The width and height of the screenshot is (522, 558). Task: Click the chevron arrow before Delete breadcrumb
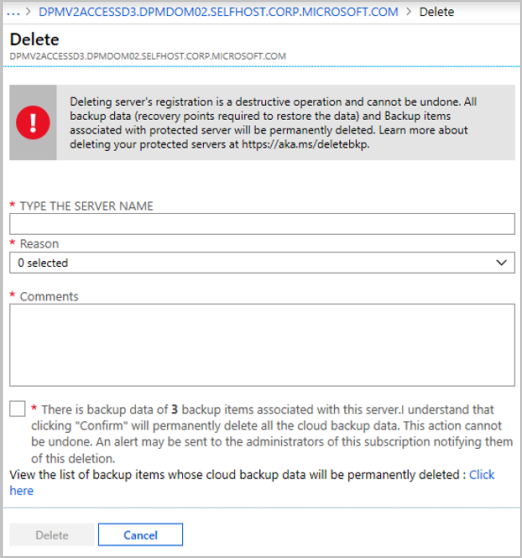(409, 12)
